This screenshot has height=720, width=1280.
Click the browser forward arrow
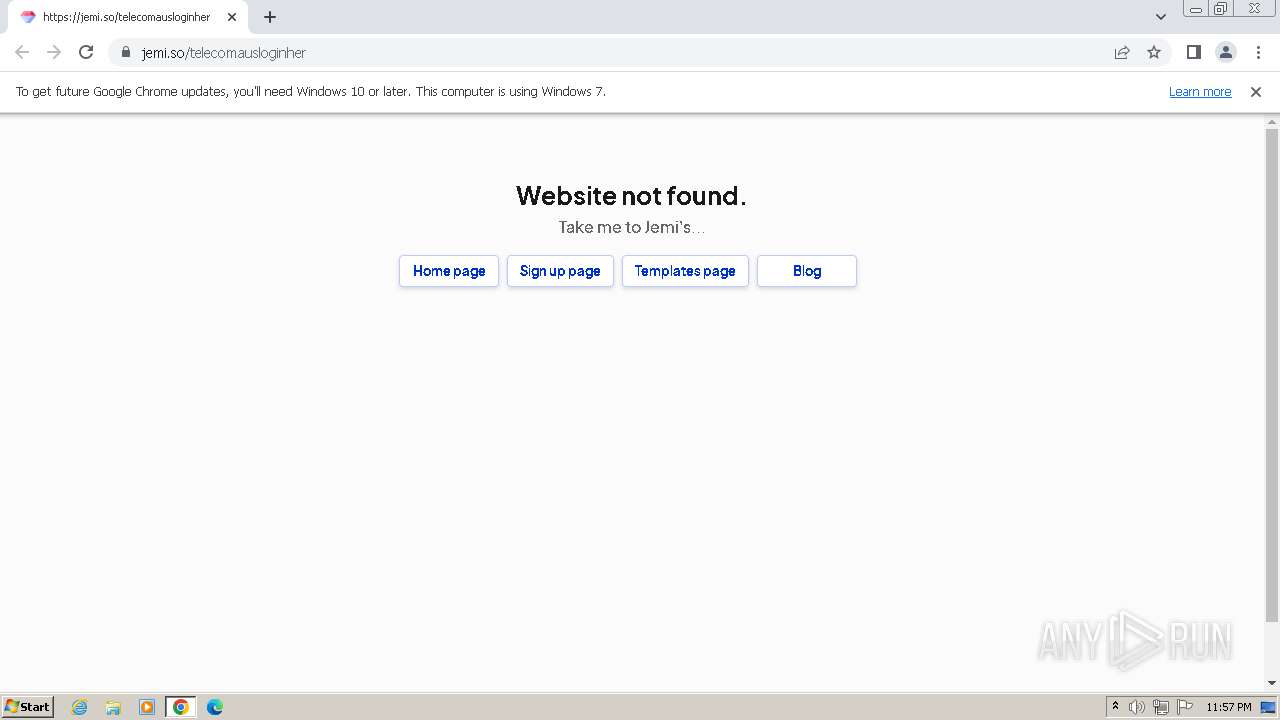coord(54,52)
